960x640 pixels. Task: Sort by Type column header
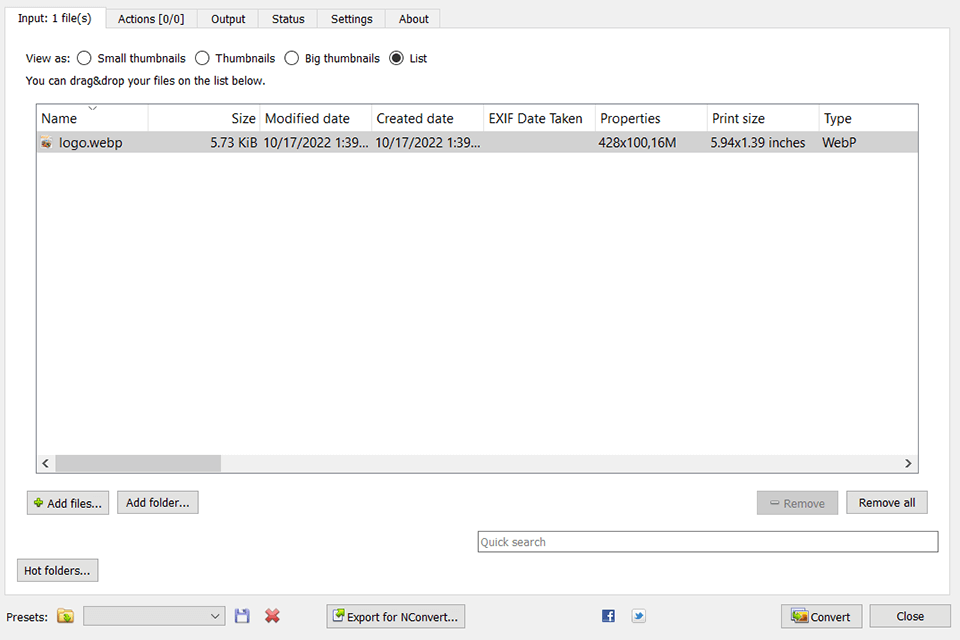pyautogui.click(x=868, y=118)
